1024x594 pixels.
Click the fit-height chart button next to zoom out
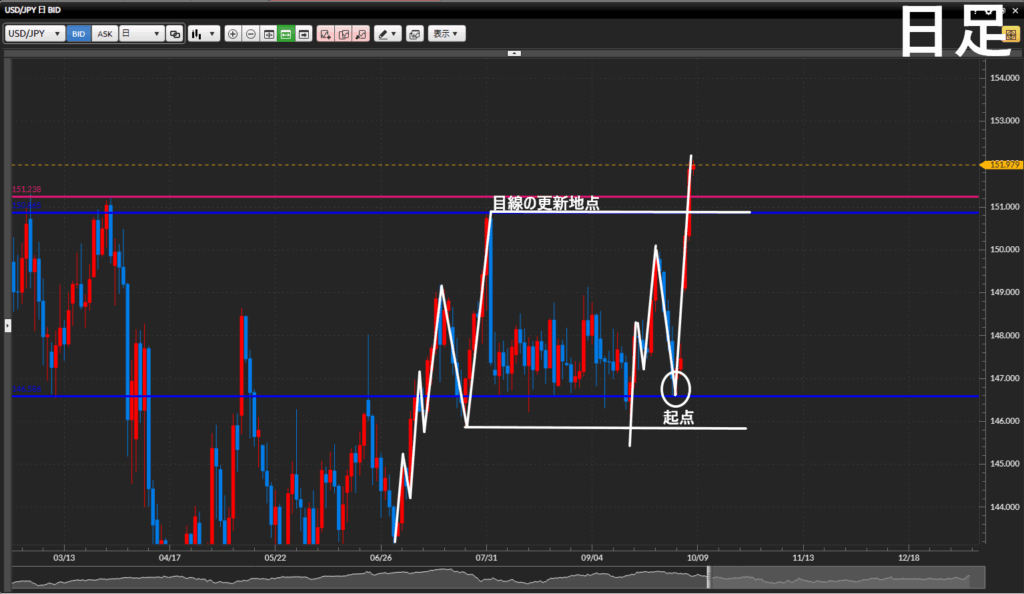tap(268, 34)
